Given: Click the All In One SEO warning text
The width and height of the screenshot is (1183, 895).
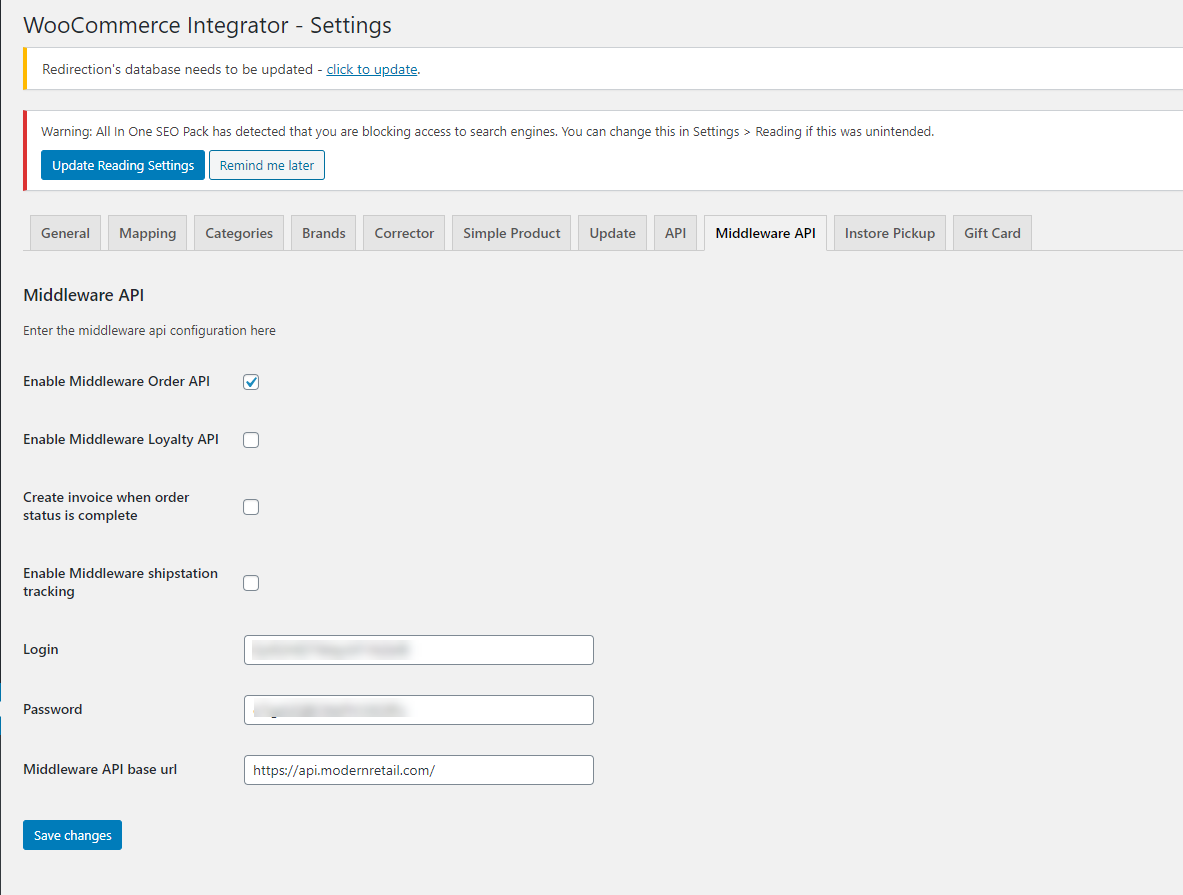Looking at the screenshot, I should (487, 131).
